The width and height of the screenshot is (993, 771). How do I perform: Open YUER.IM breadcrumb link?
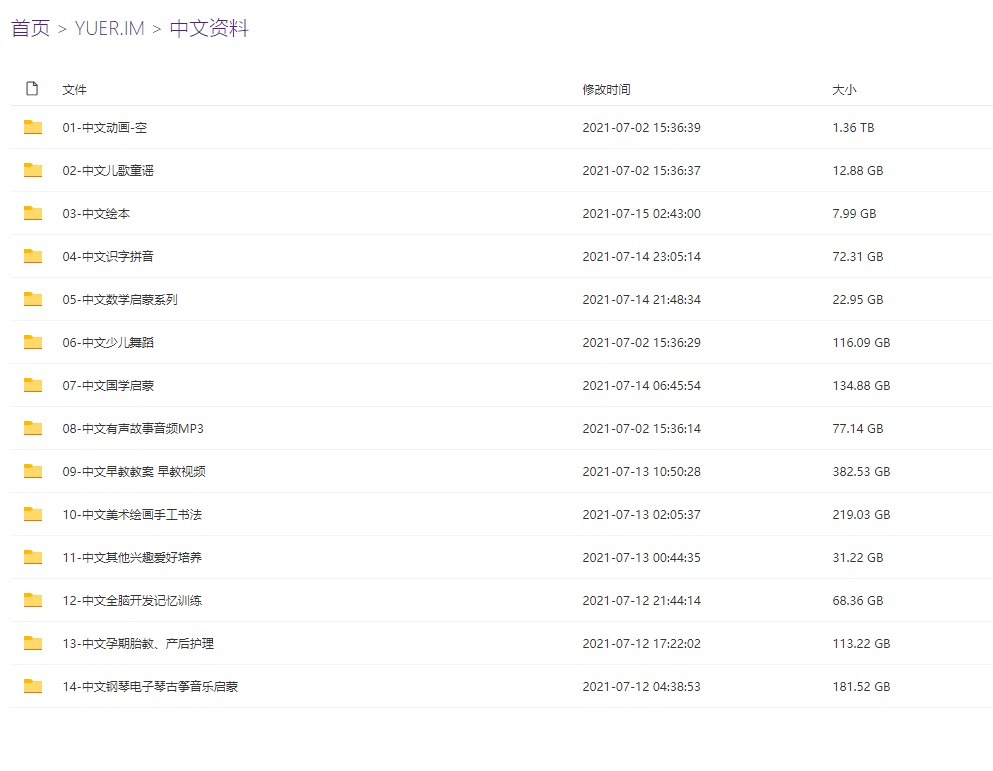tap(110, 29)
